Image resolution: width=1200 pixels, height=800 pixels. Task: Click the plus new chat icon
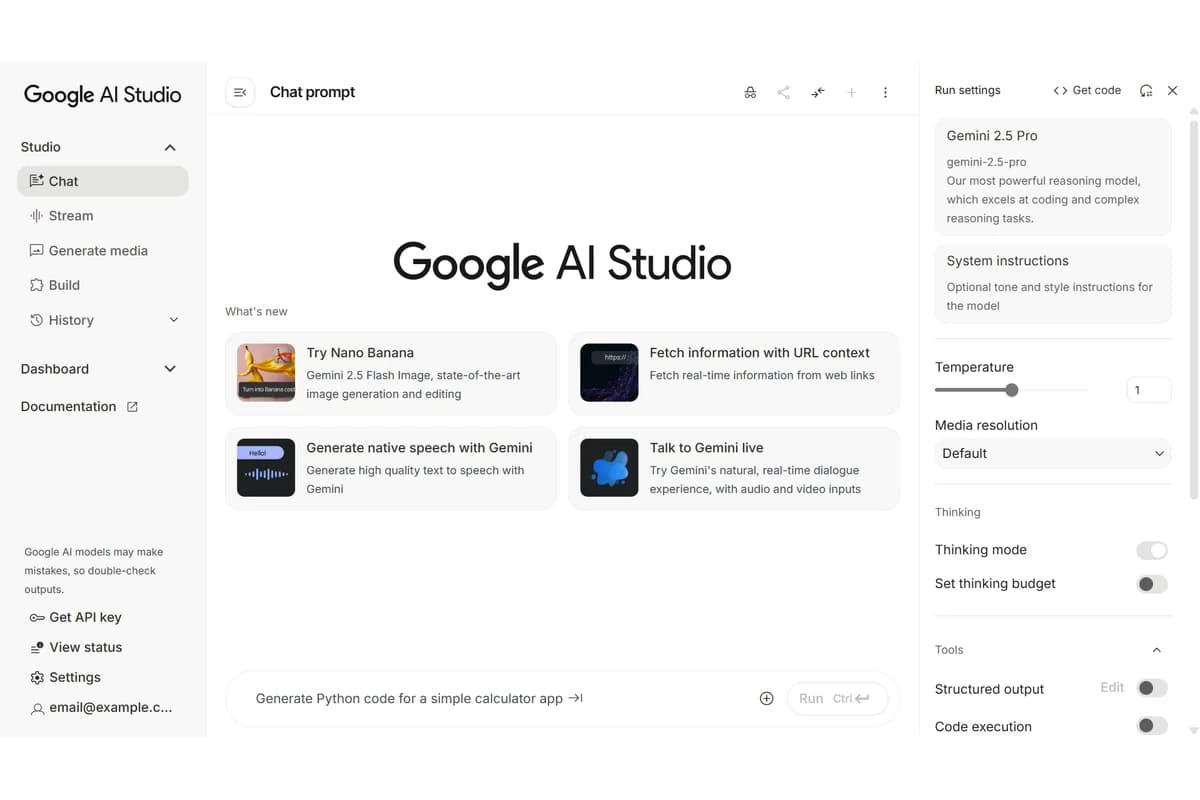pos(852,92)
